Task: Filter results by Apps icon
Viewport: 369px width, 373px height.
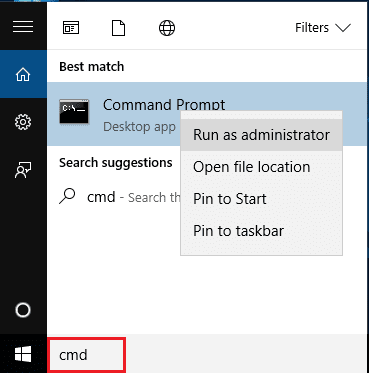Action: 71,28
